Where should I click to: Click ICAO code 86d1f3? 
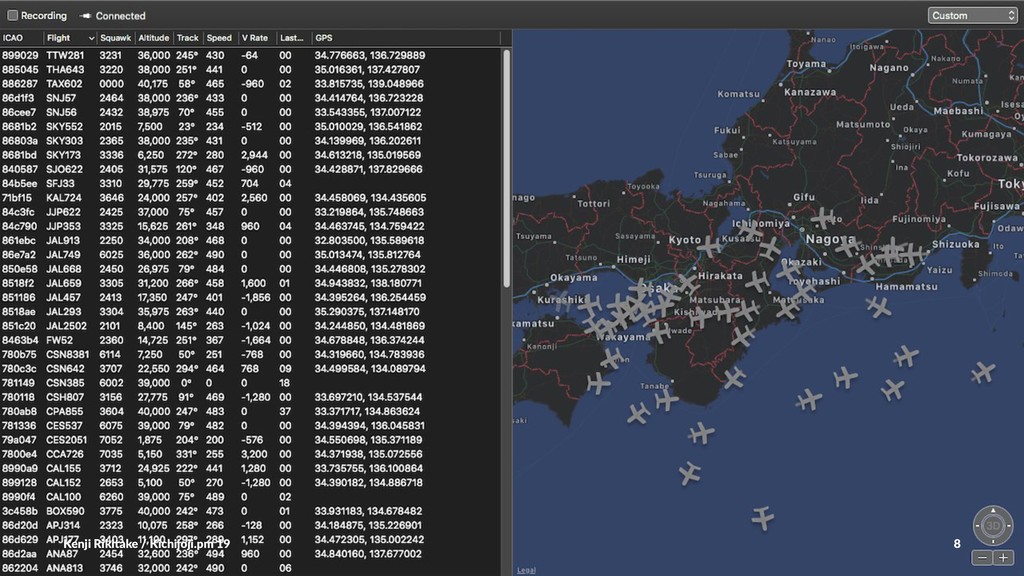coord(18,98)
